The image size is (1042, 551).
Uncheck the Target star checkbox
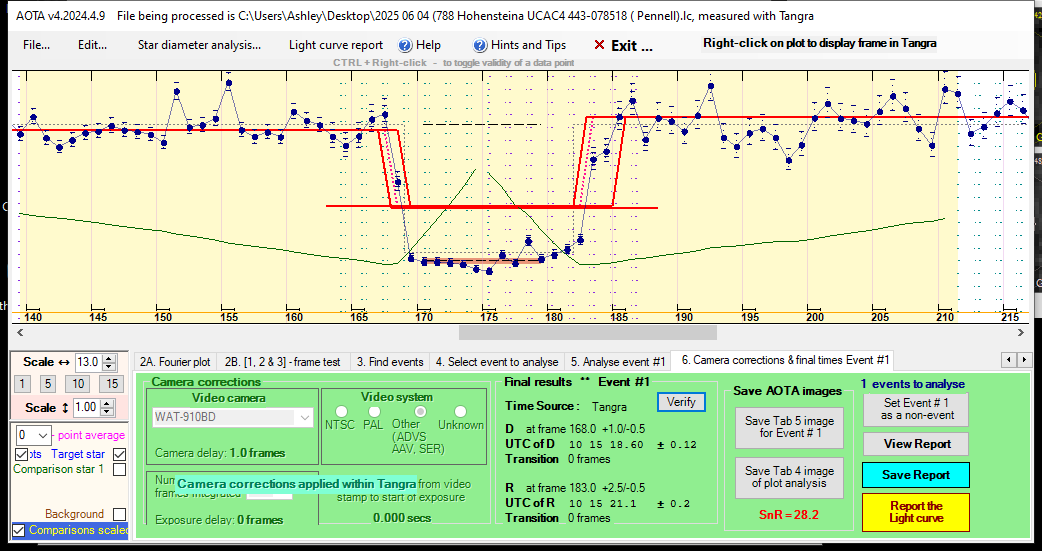coord(120,454)
